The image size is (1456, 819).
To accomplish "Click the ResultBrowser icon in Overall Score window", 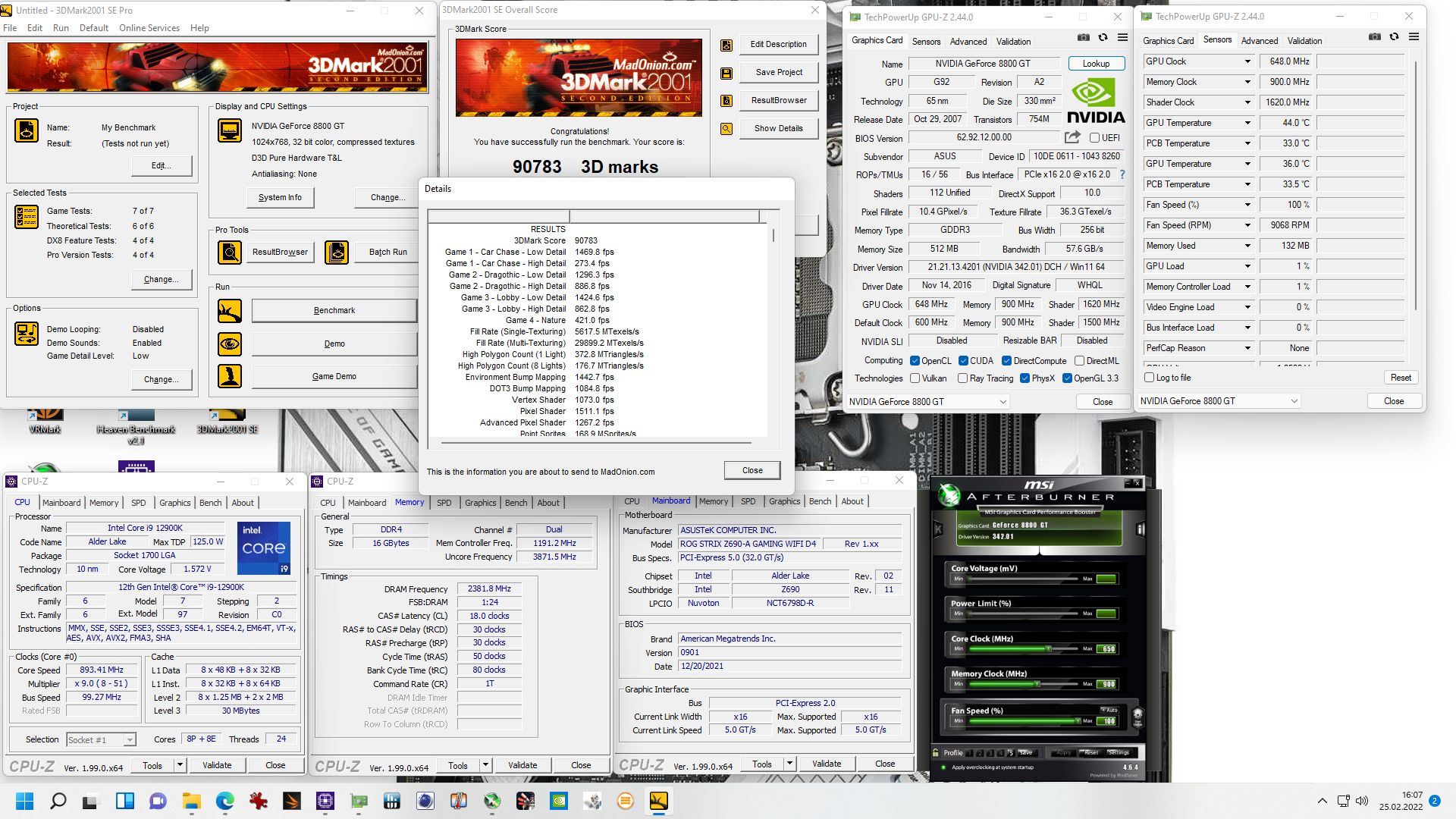I will pos(726,101).
